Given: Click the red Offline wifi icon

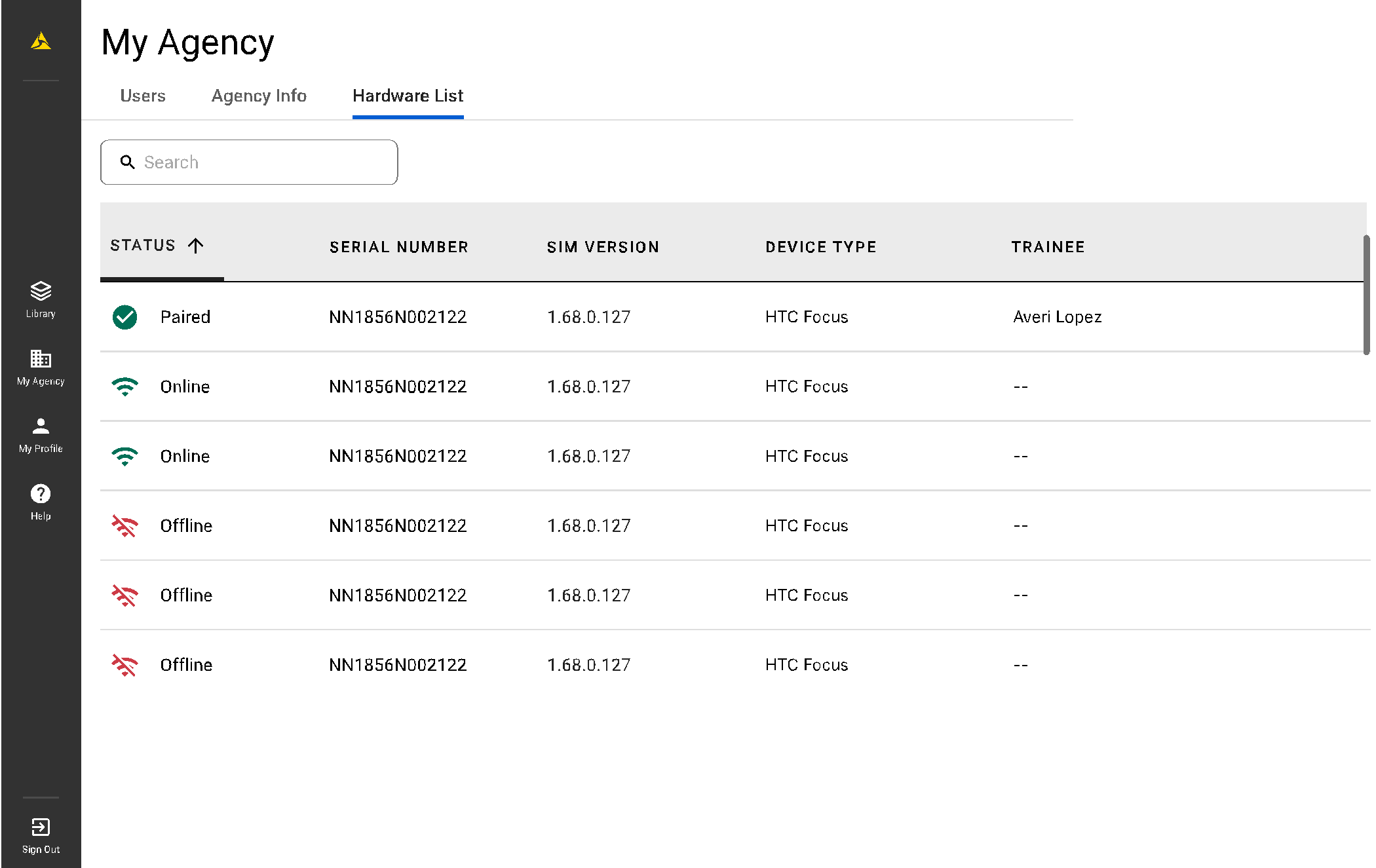Looking at the screenshot, I should tap(124, 525).
